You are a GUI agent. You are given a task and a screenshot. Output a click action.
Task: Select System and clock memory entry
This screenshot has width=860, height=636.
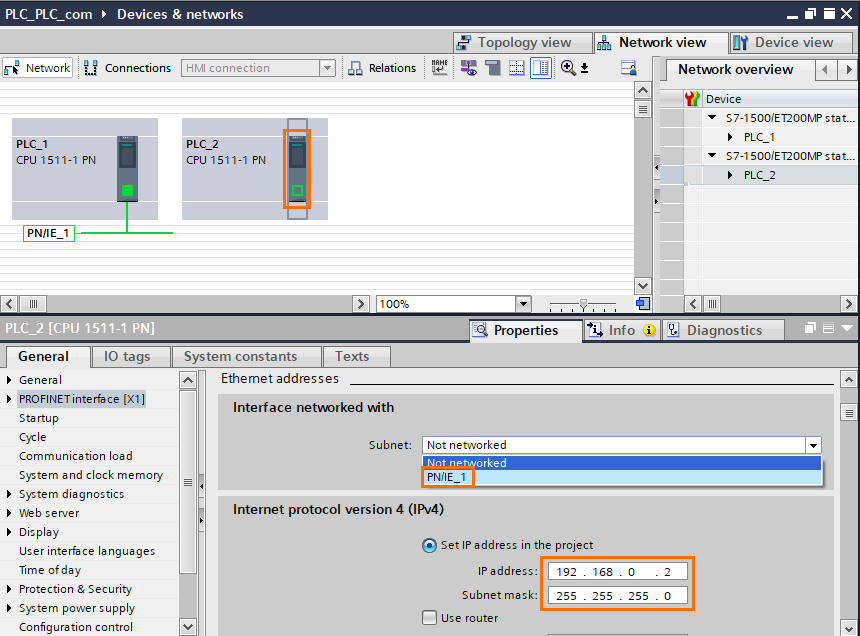pyautogui.click(x=91, y=475)
